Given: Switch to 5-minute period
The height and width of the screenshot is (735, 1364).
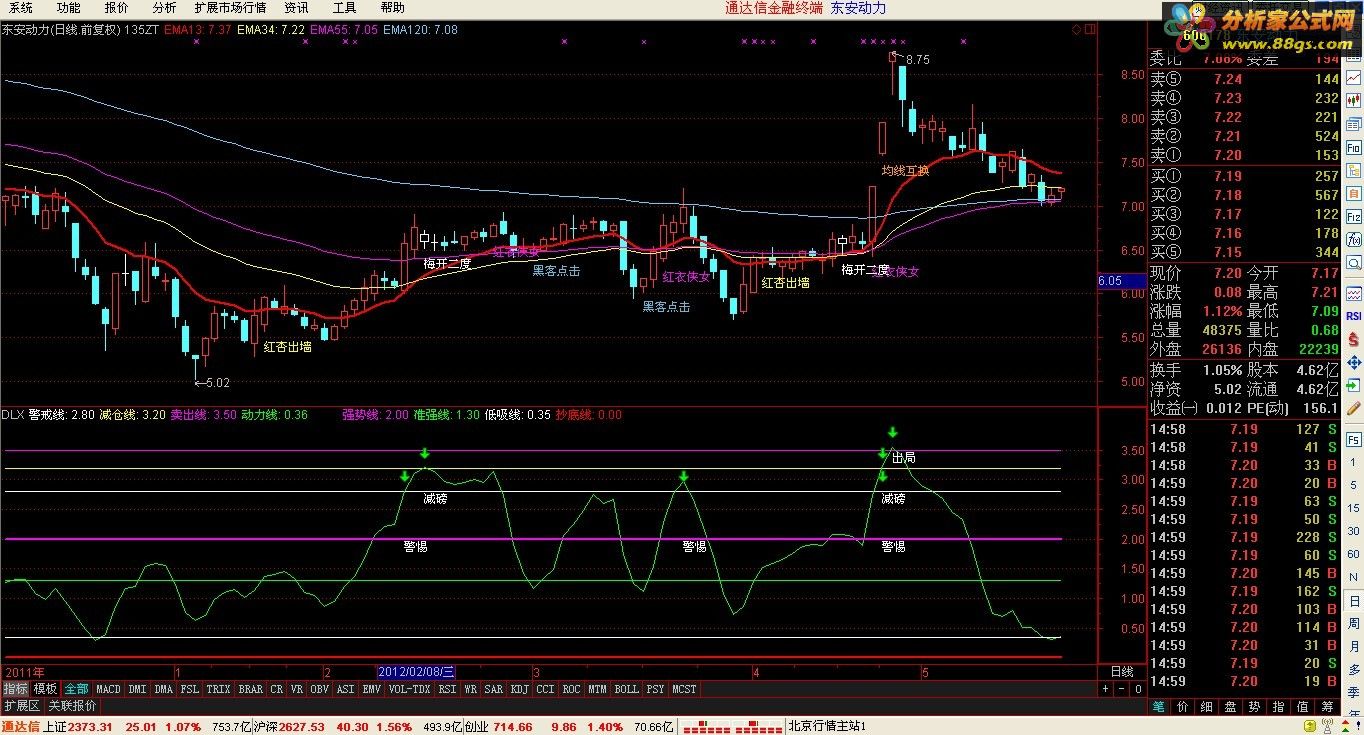Looking at the screenshot, I should point(1353,485).
